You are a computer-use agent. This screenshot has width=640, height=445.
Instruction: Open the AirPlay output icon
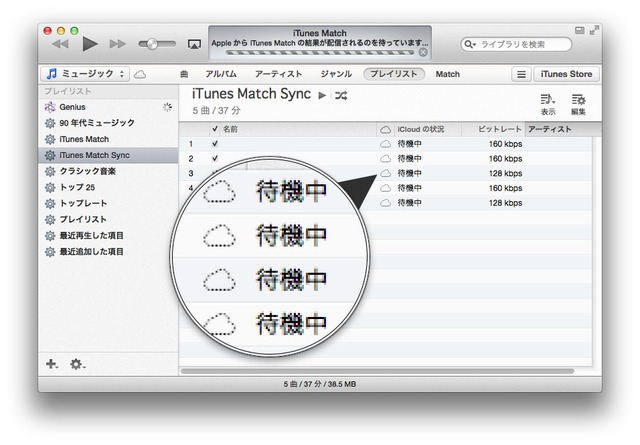(x=194, y=44)
